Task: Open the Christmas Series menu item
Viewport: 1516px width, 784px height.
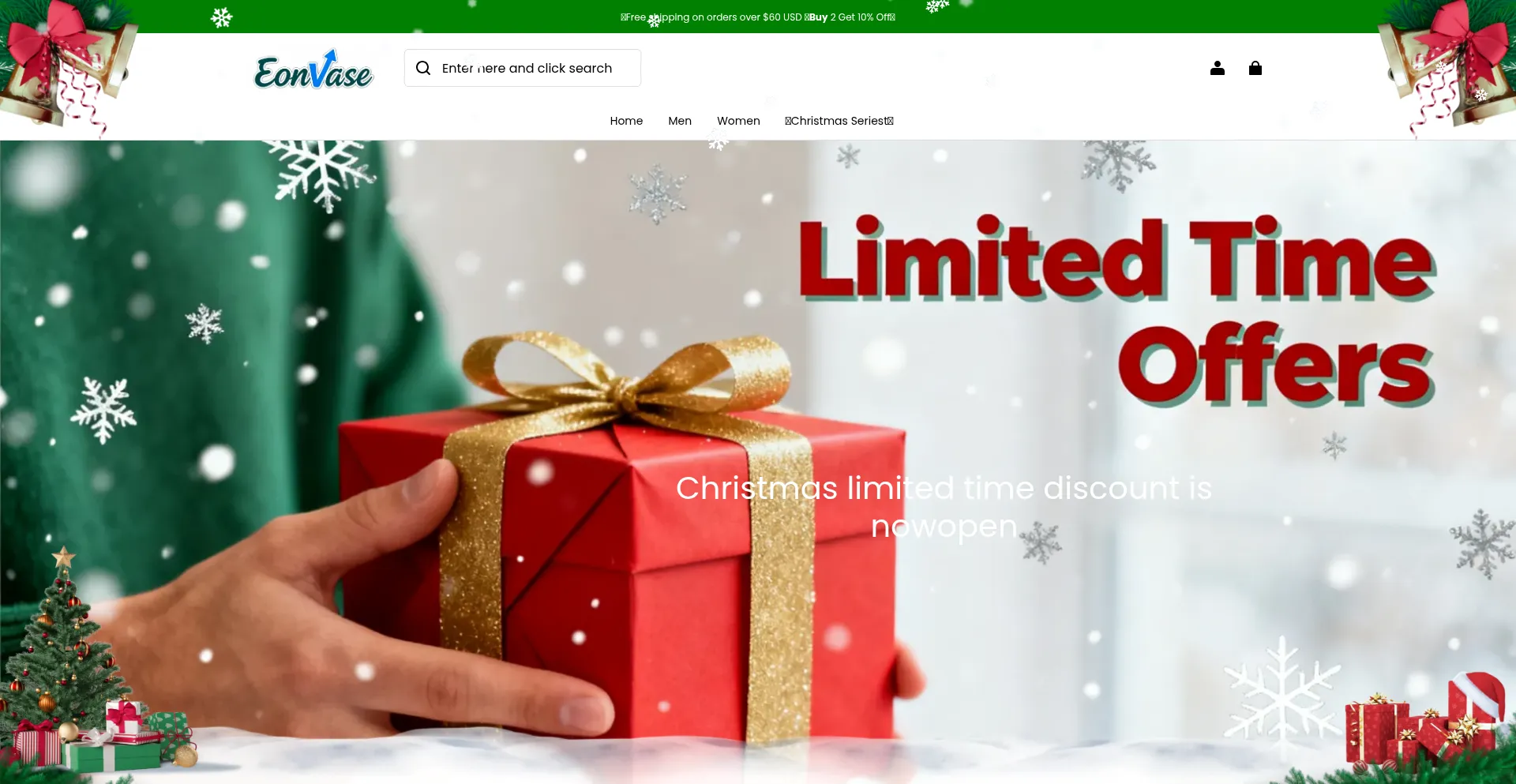Action: (x=839, y=121)
